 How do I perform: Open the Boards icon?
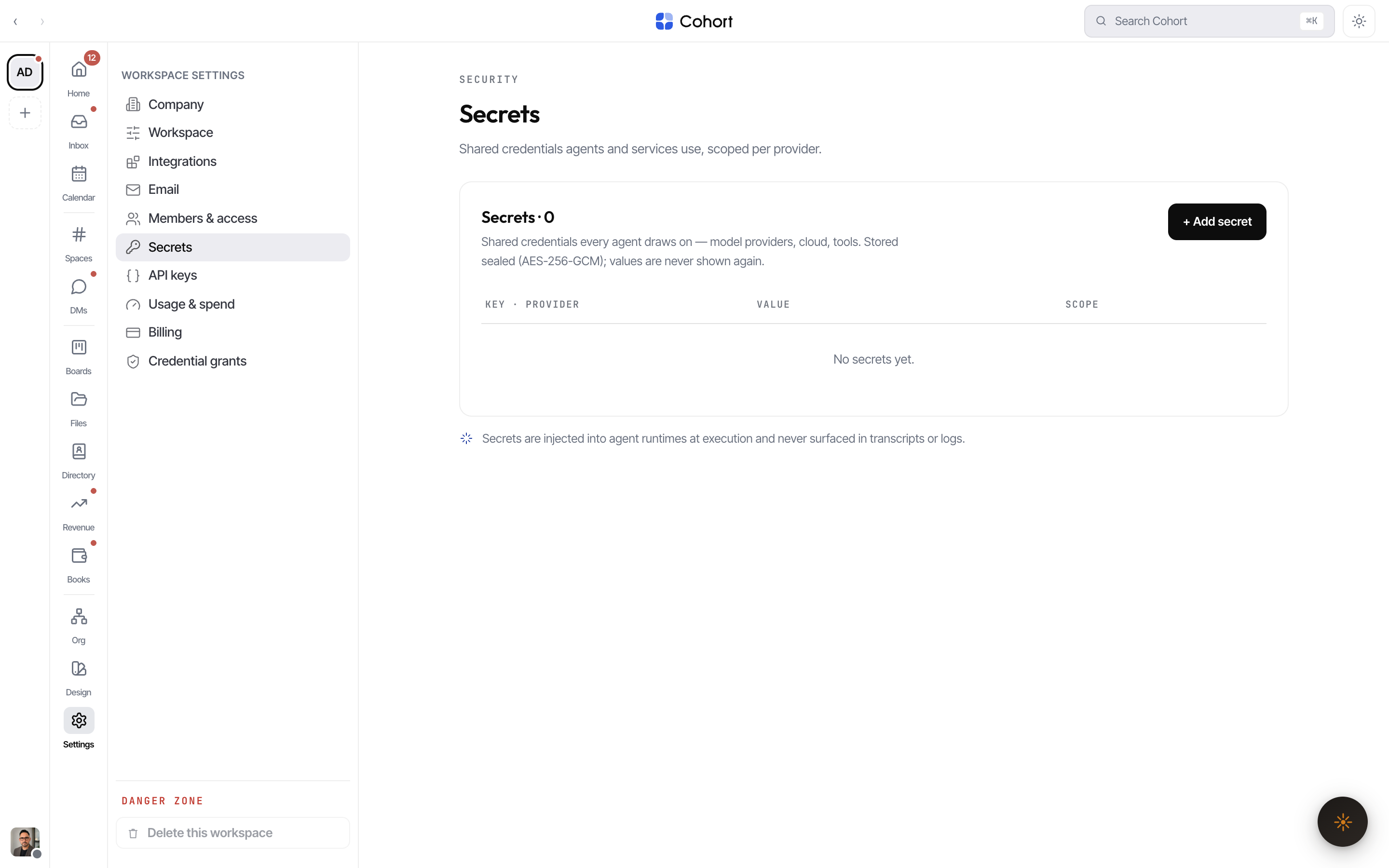(79, 347)
